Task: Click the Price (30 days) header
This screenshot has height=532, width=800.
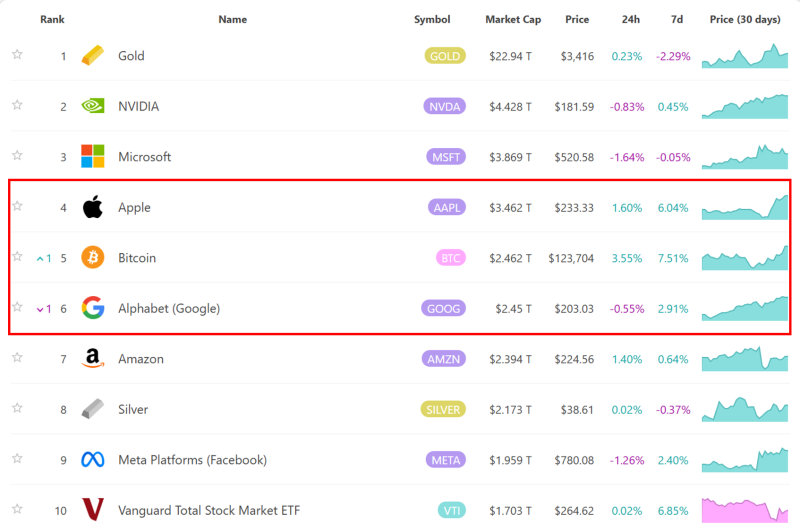Action: (x=745, y=19)
